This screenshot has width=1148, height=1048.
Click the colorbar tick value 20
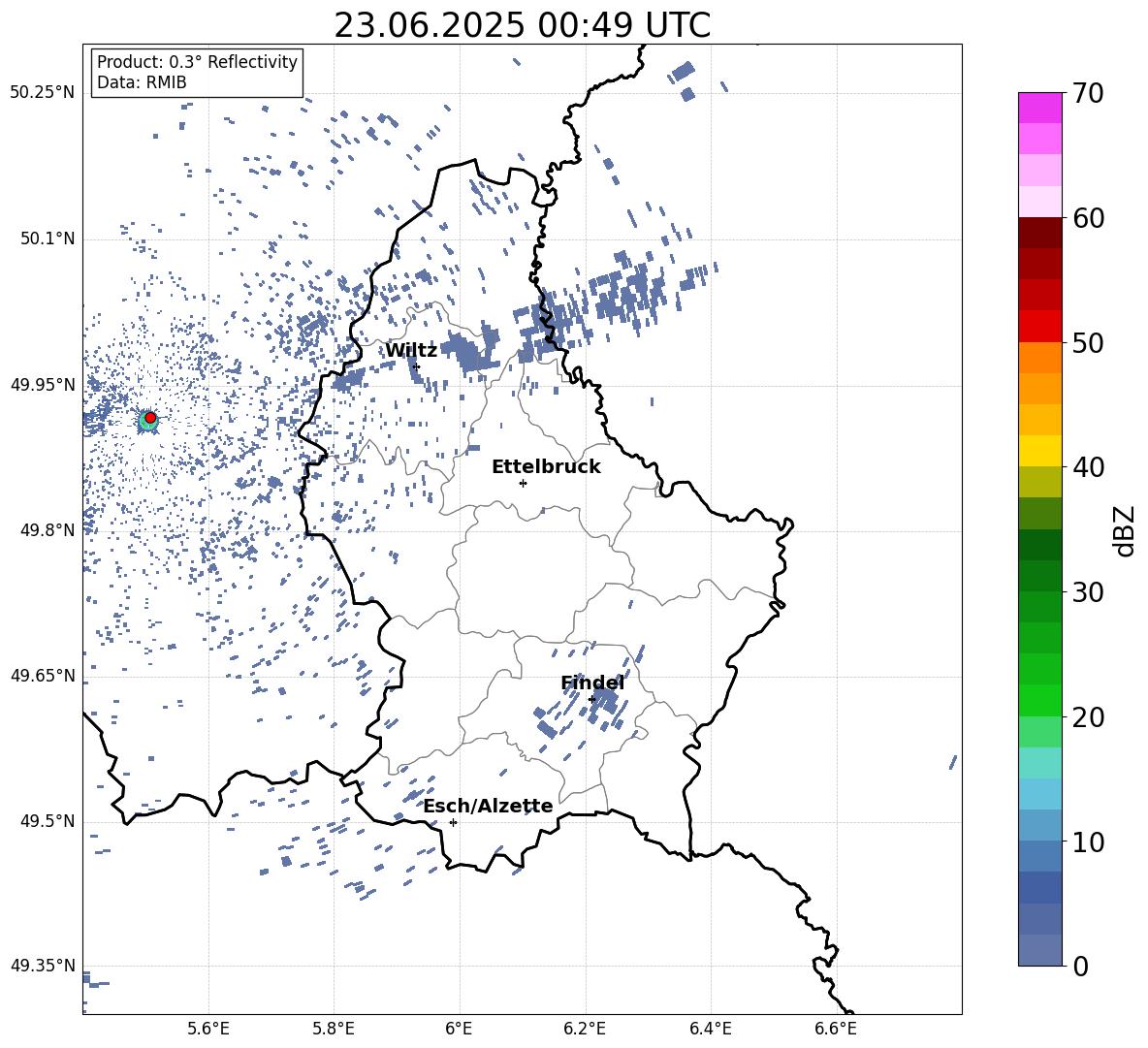click(1088, 717)
